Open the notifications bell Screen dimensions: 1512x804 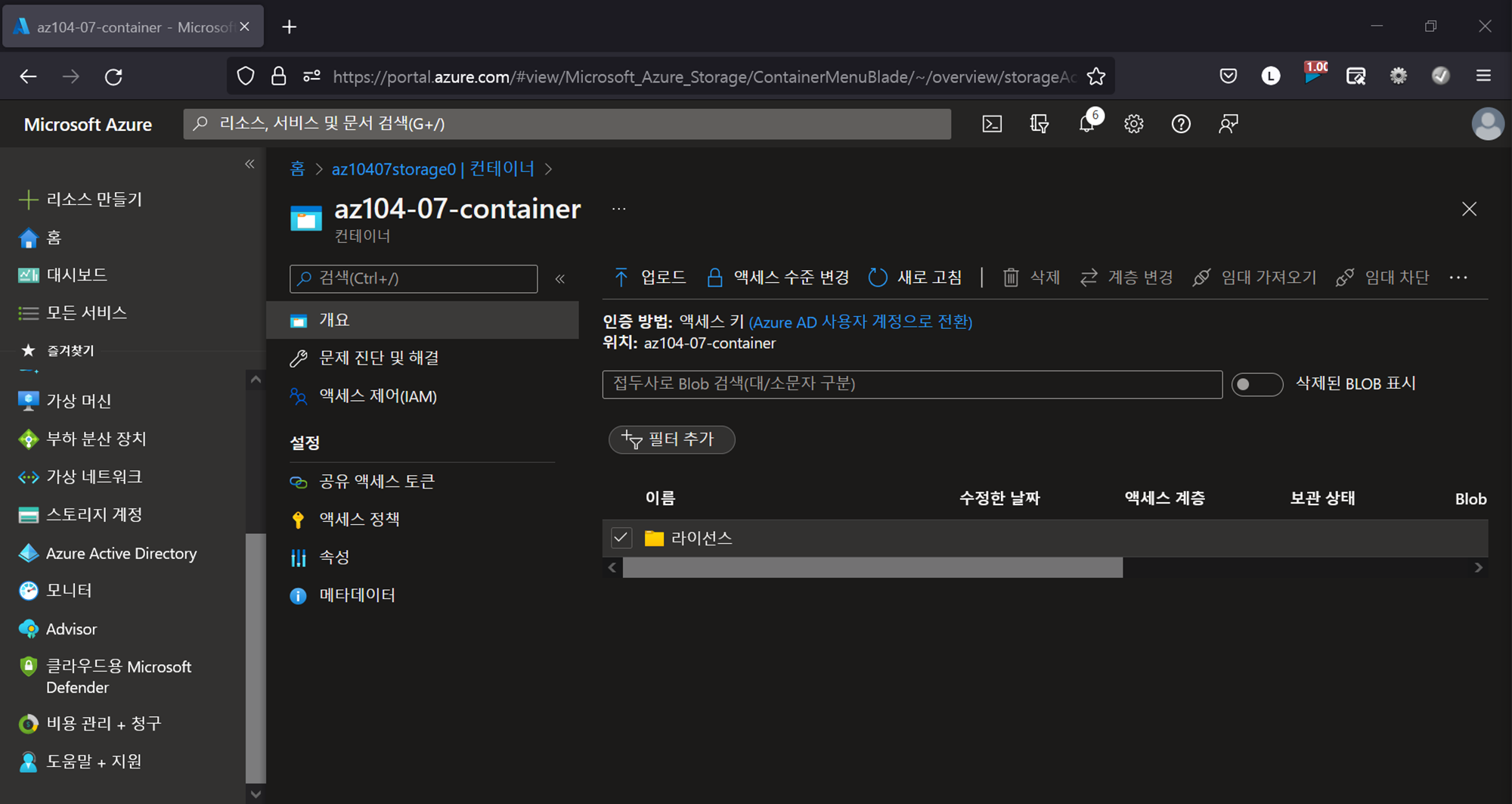pos(1087,124)
